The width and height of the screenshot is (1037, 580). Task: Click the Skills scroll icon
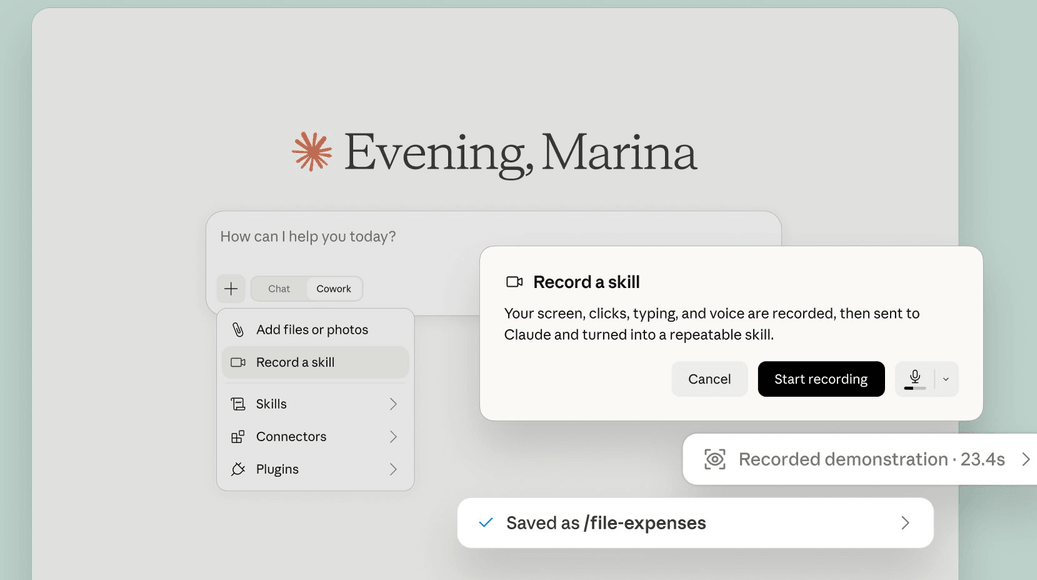237,403
